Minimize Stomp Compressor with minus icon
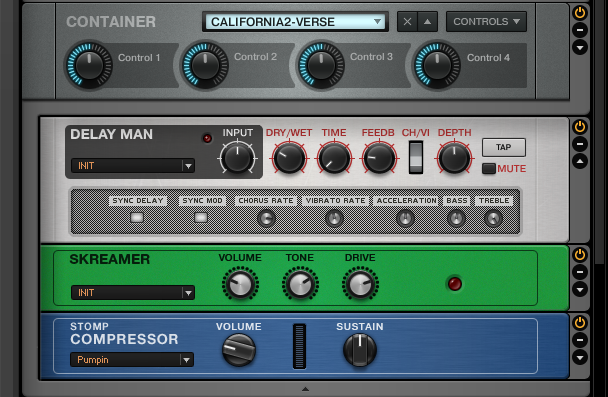This screenshot has width=608, height=397. pos(580,340)
